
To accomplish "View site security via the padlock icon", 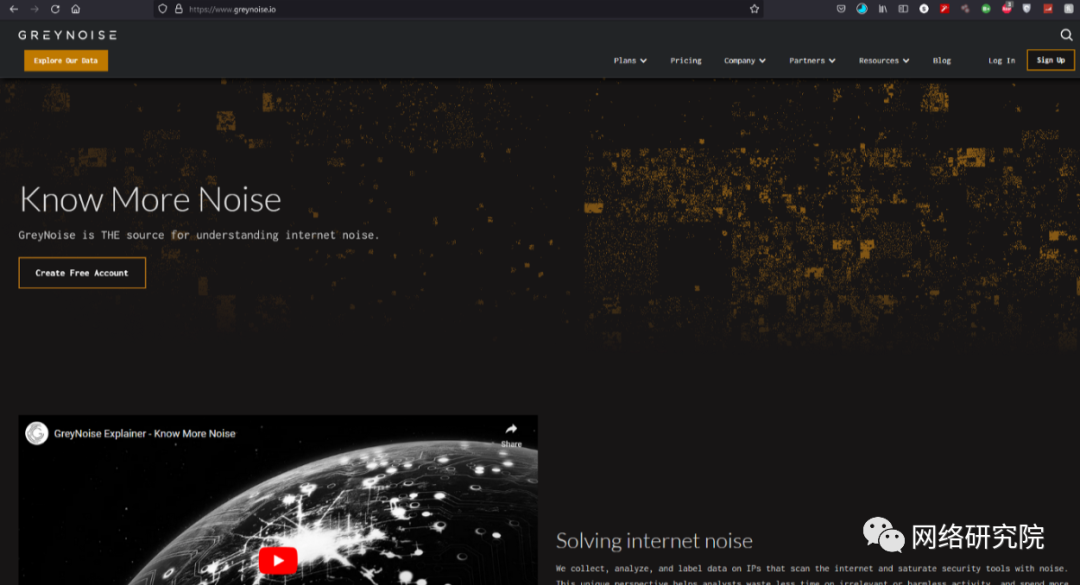I will tap(178, 9).
